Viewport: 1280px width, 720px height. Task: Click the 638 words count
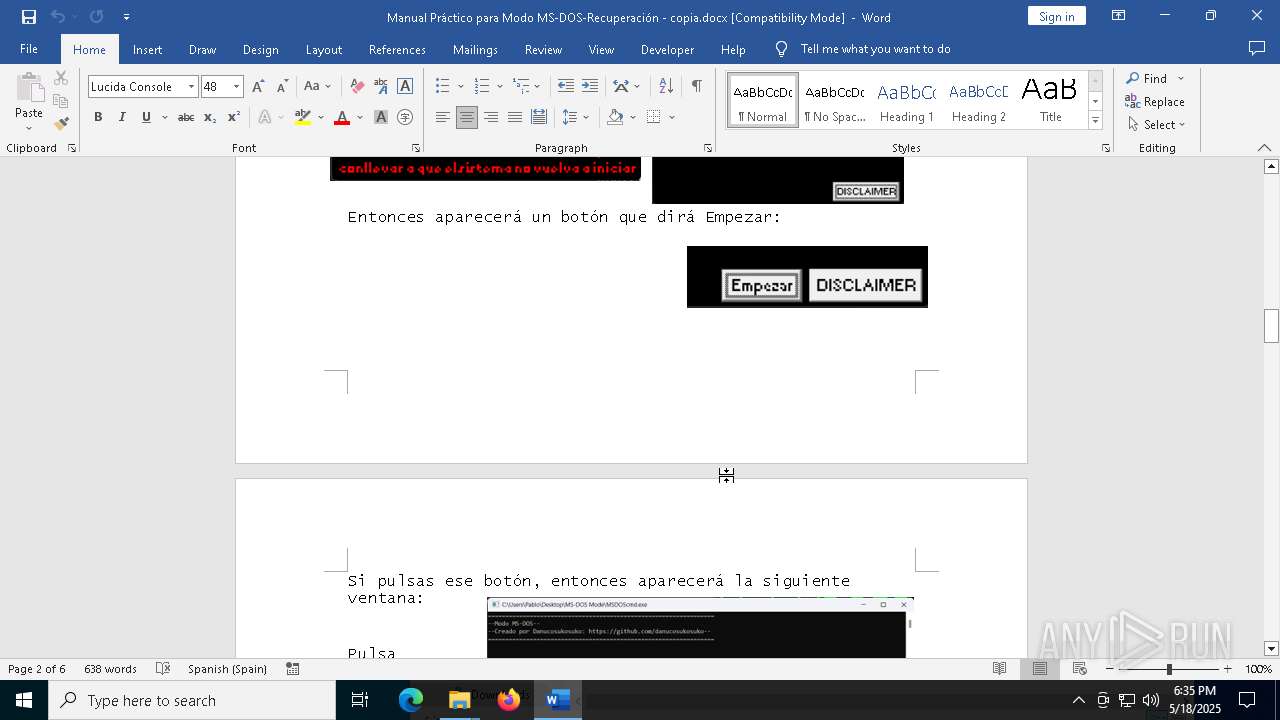coord(110,669)
